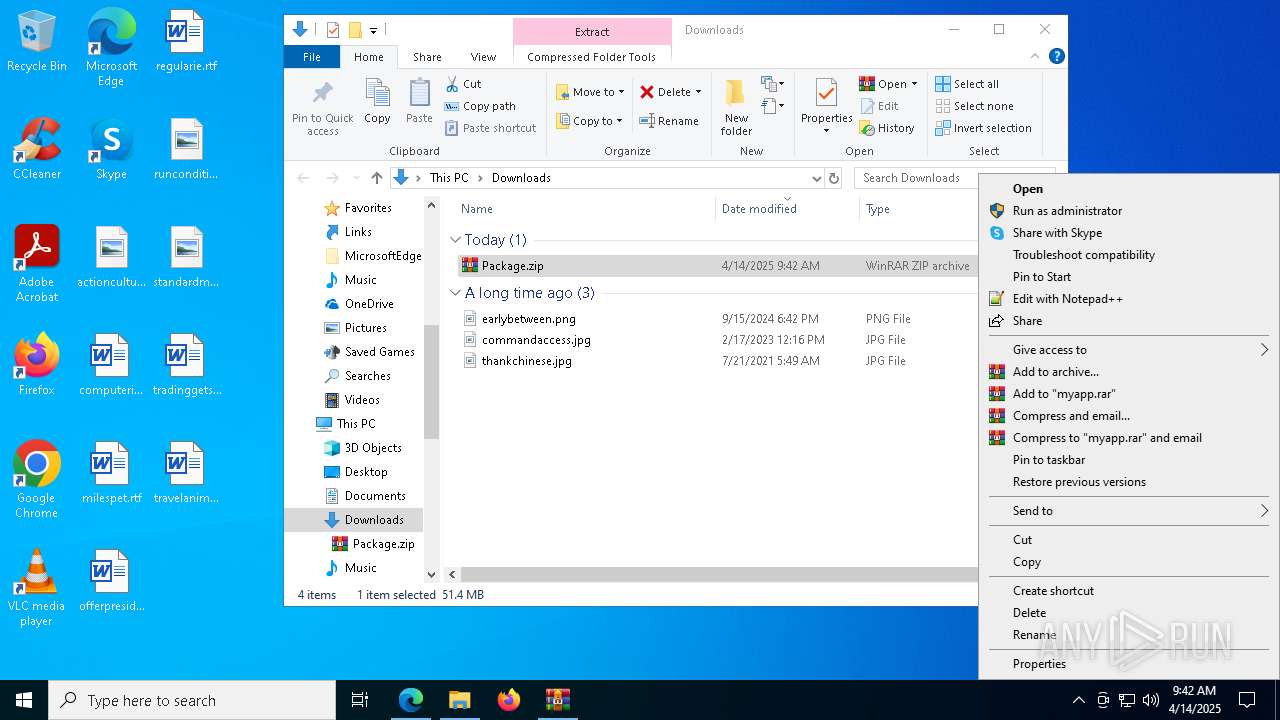Open Task View on taskbar
Viewport: 1280px width, 720px height.
tap(360, 700)
